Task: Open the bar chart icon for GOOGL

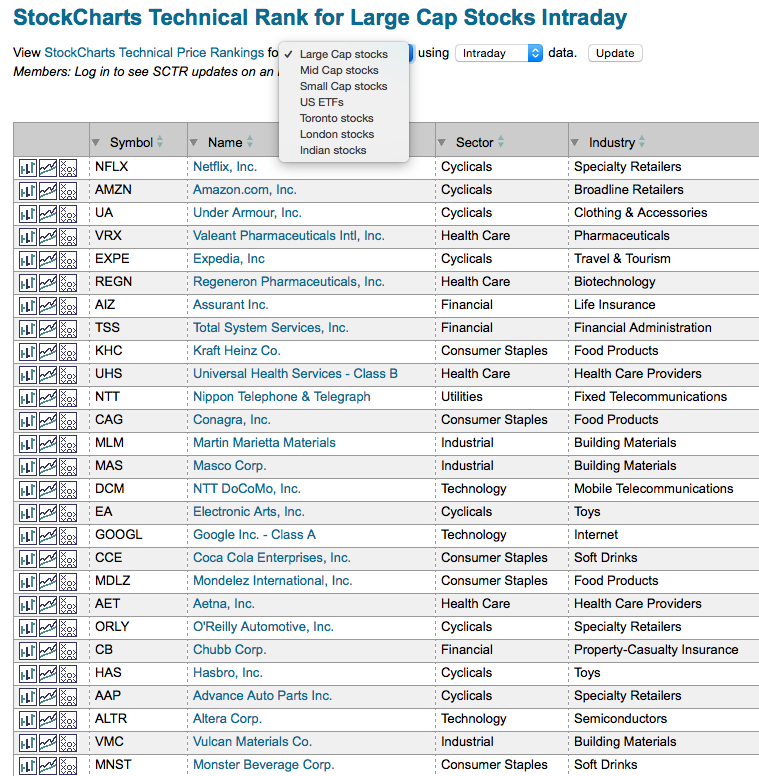Action: coord(28,536)
